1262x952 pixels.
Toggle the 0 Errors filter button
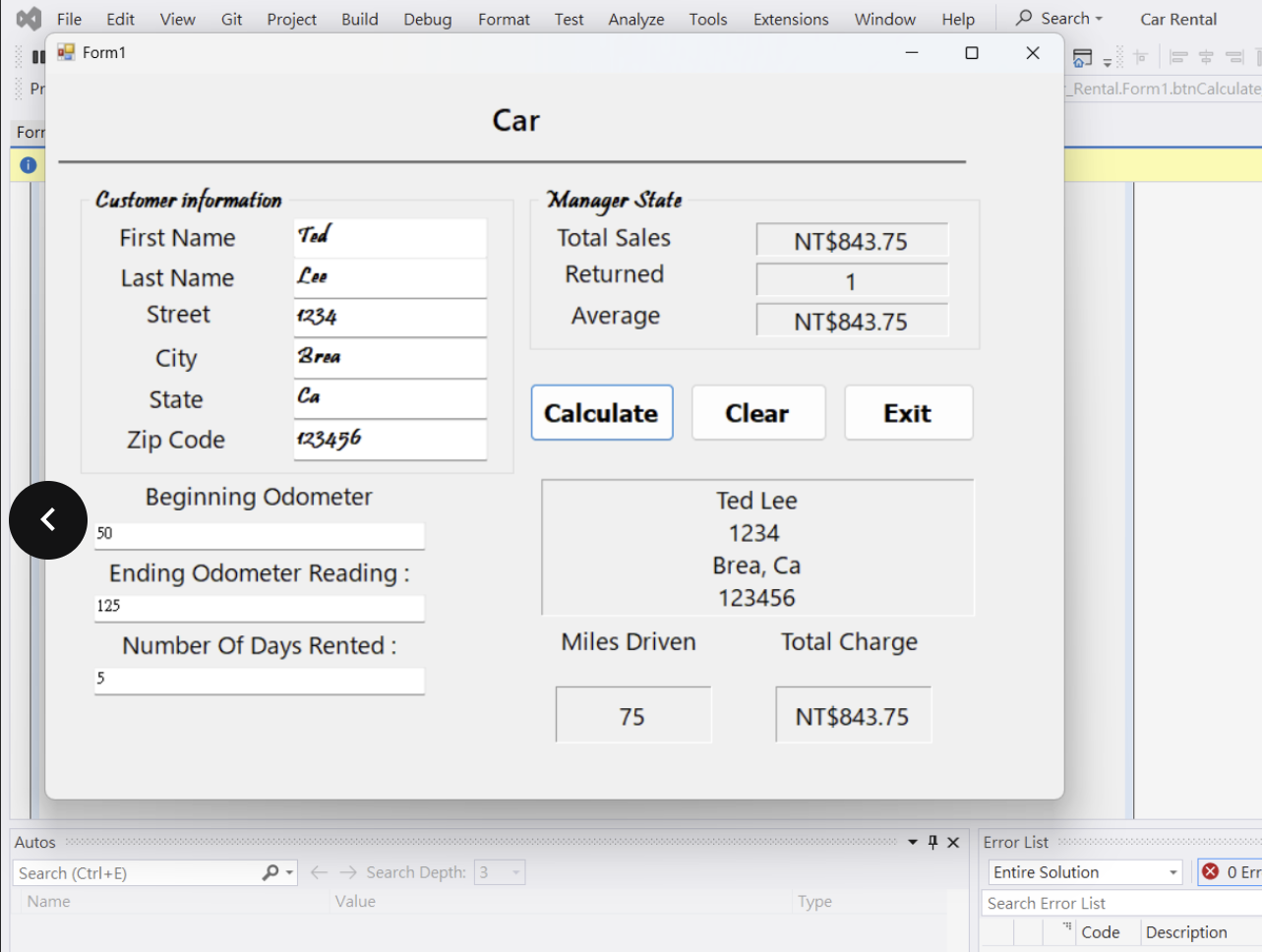1231,872
